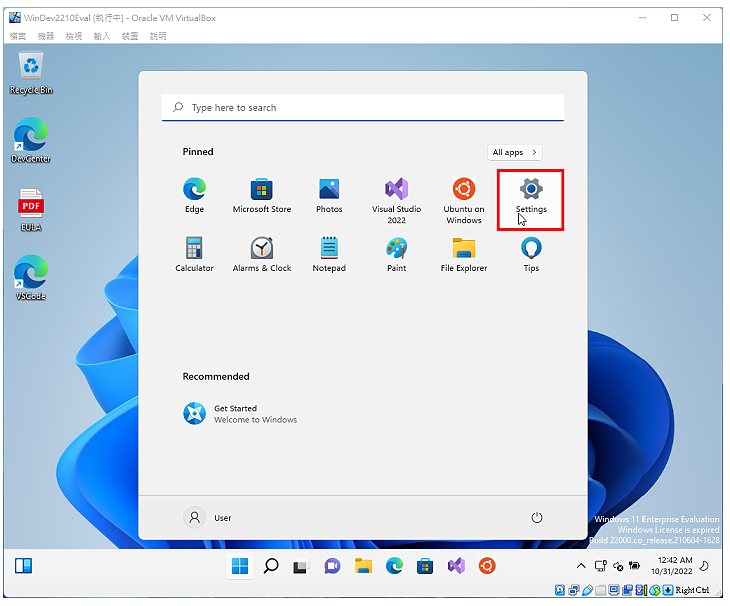Image resolution: width=730 pixels, height=606 pixels.
Task: Open the Widgets button on taskbar
Action: [23, 566]
